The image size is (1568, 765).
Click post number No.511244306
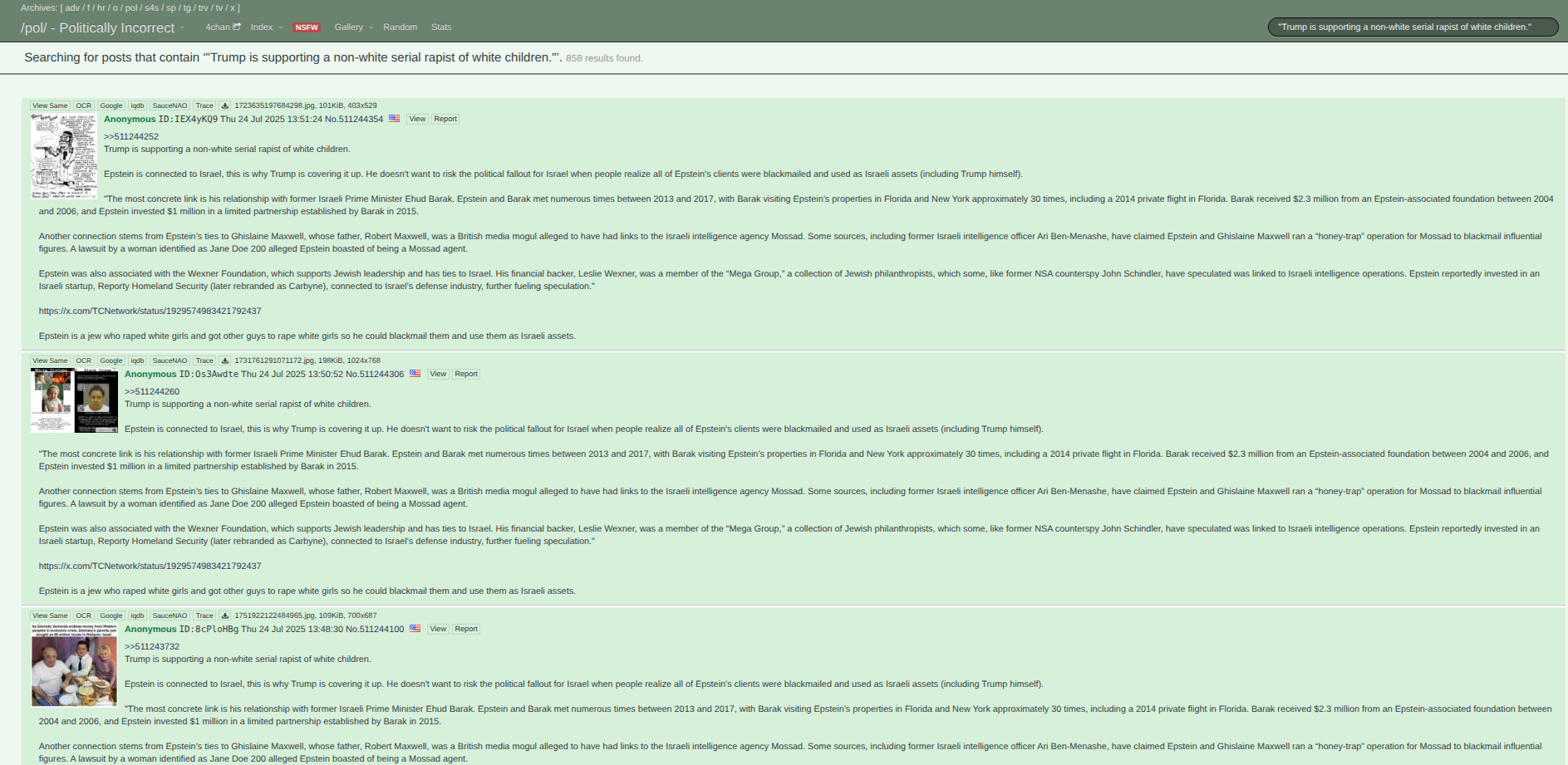pyautogui.click(x=375, y=374)
